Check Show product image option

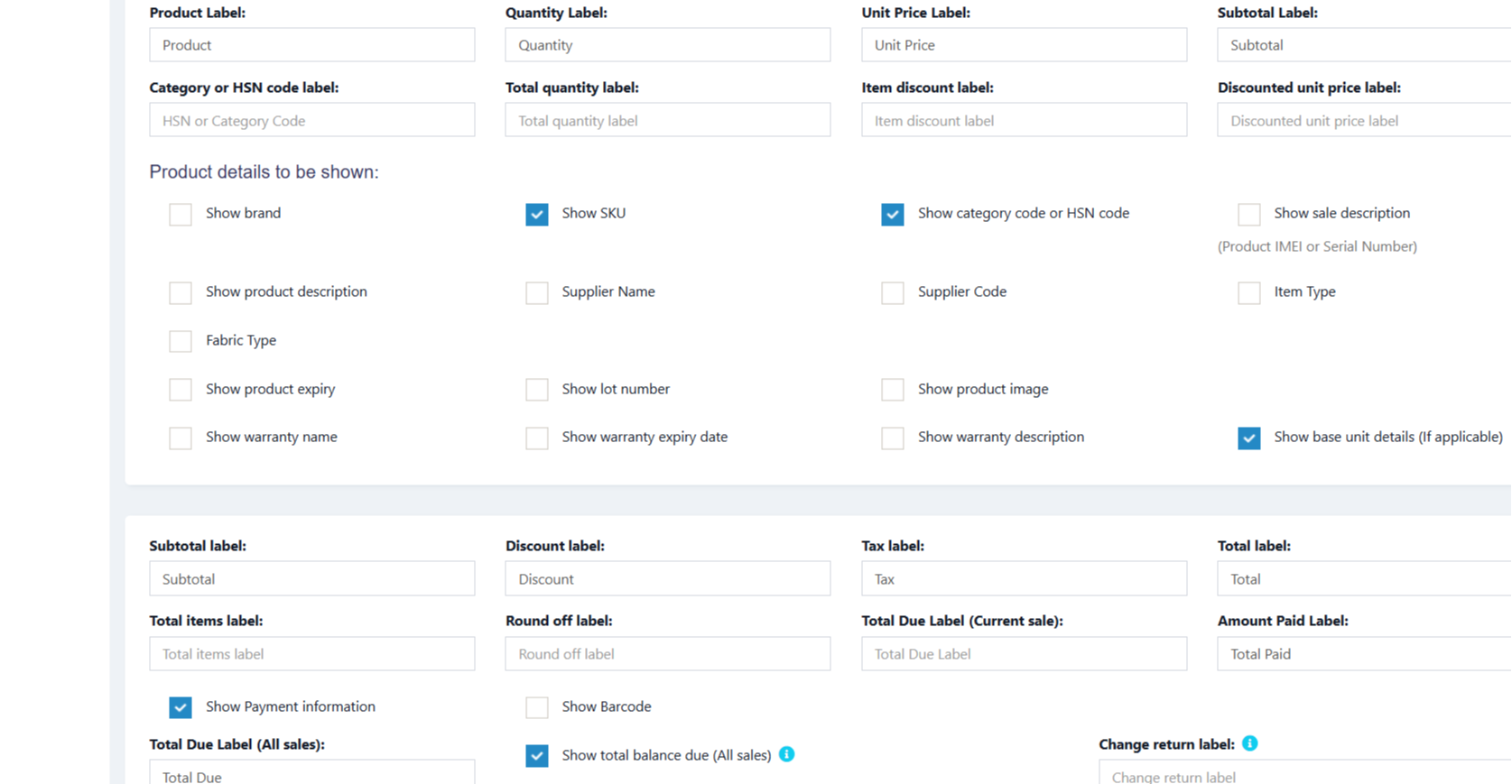[893, 390]
